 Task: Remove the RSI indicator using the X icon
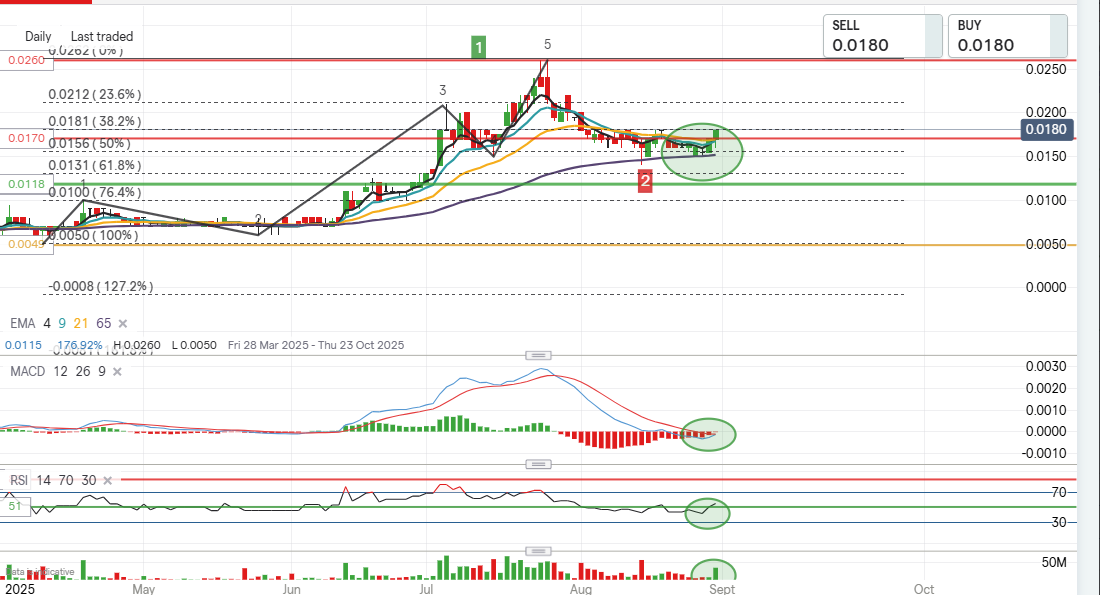(x=107, y=480)
